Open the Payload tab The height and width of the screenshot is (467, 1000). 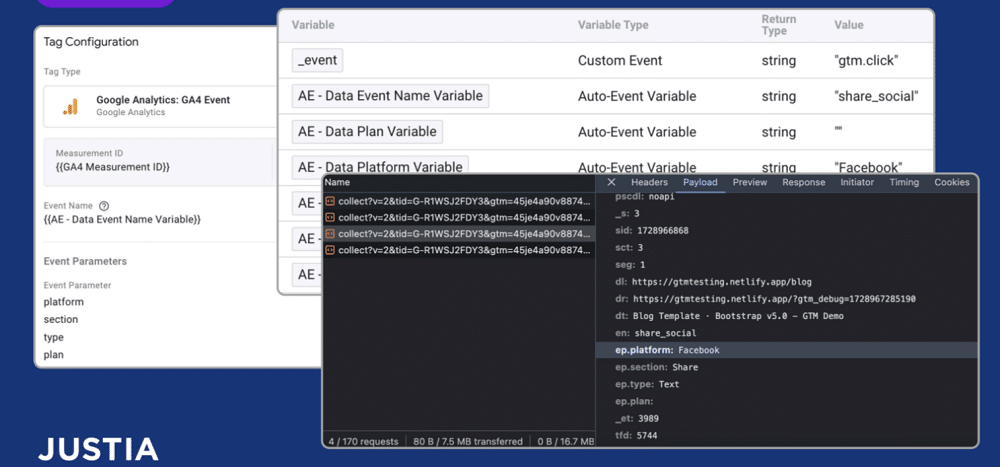(700, 182)
